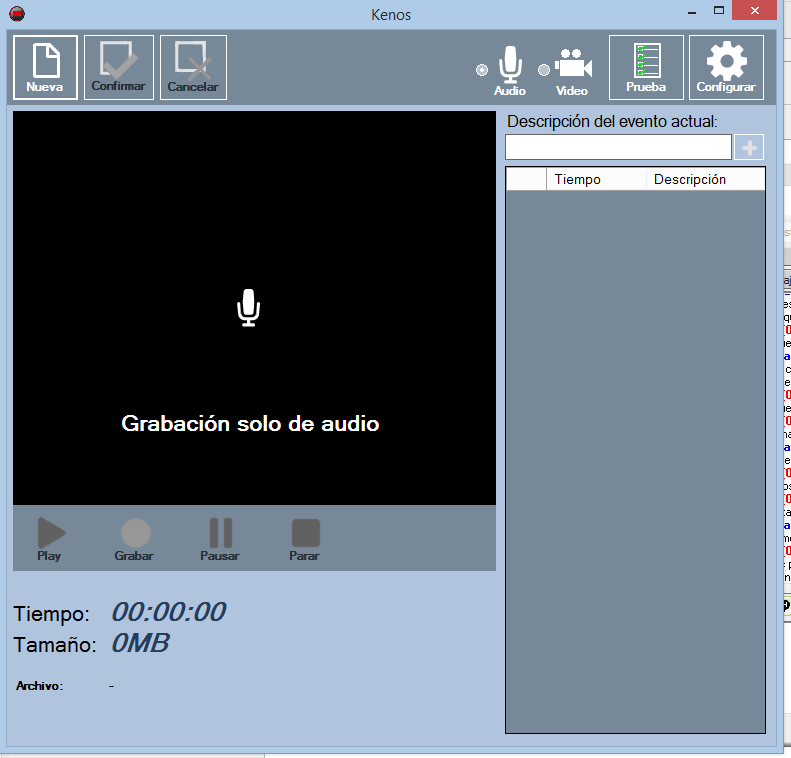Open the Prueba test checklist icon
The width and height of the screenshot is (791, 758).
tap(646, 68)
